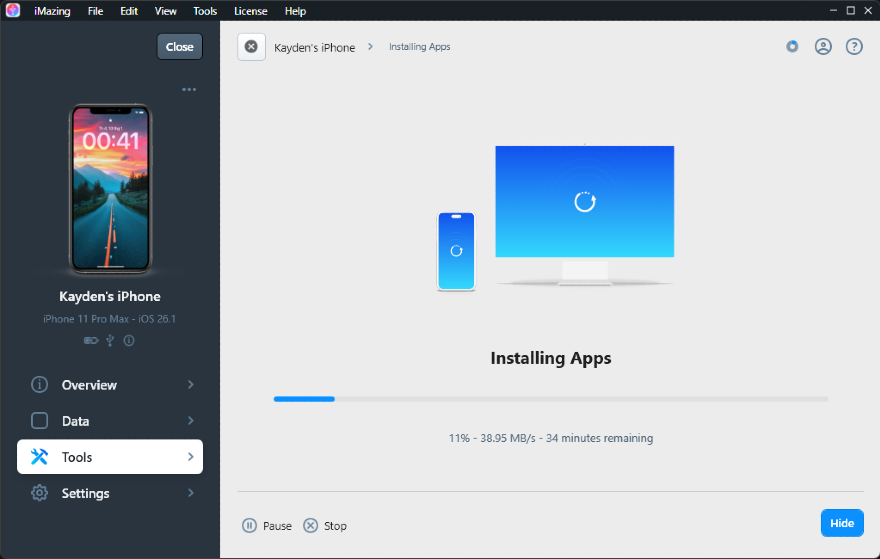Viewport: 880px width, 559px height.
Task: Expand the Settings chevron
Action: pos(191,493)
